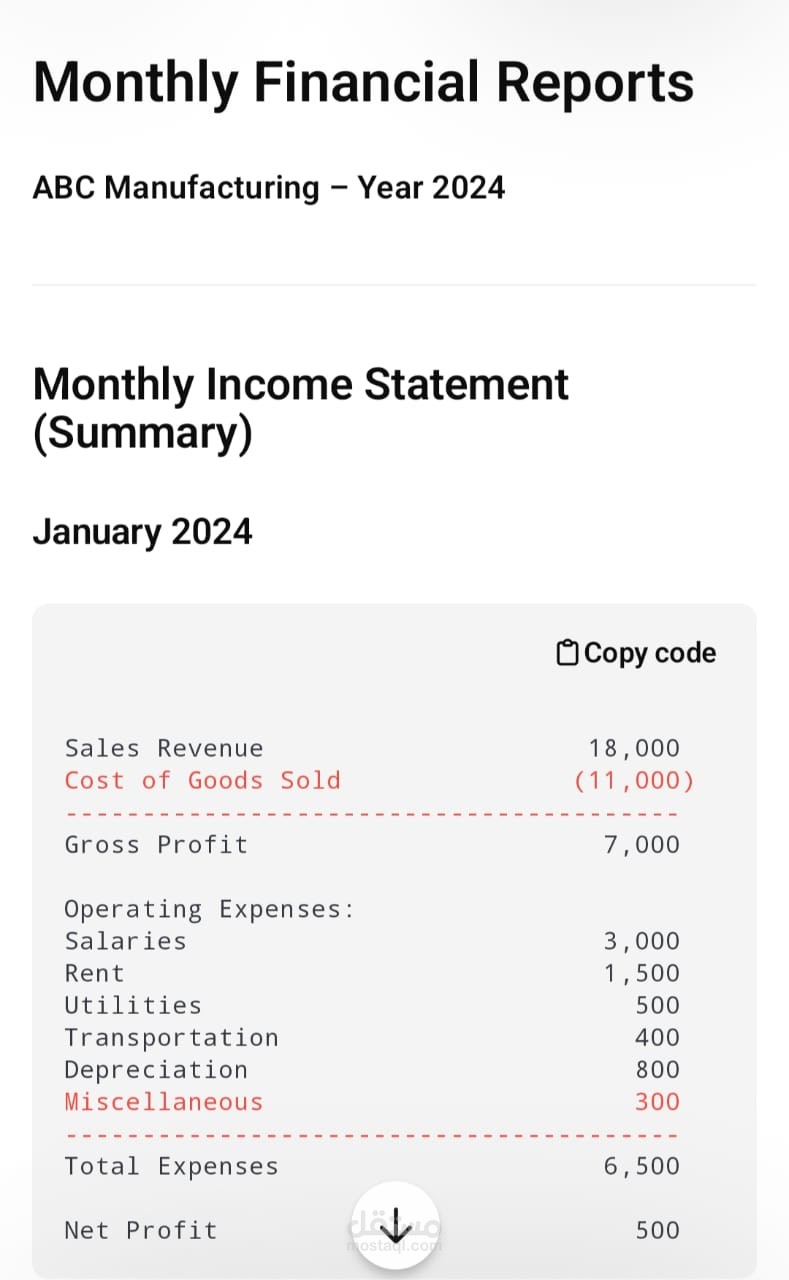Viewport: 789px width, 1280px height.
Task: Click the clipboard icon beside Copy code
Action: coord(567,653)
